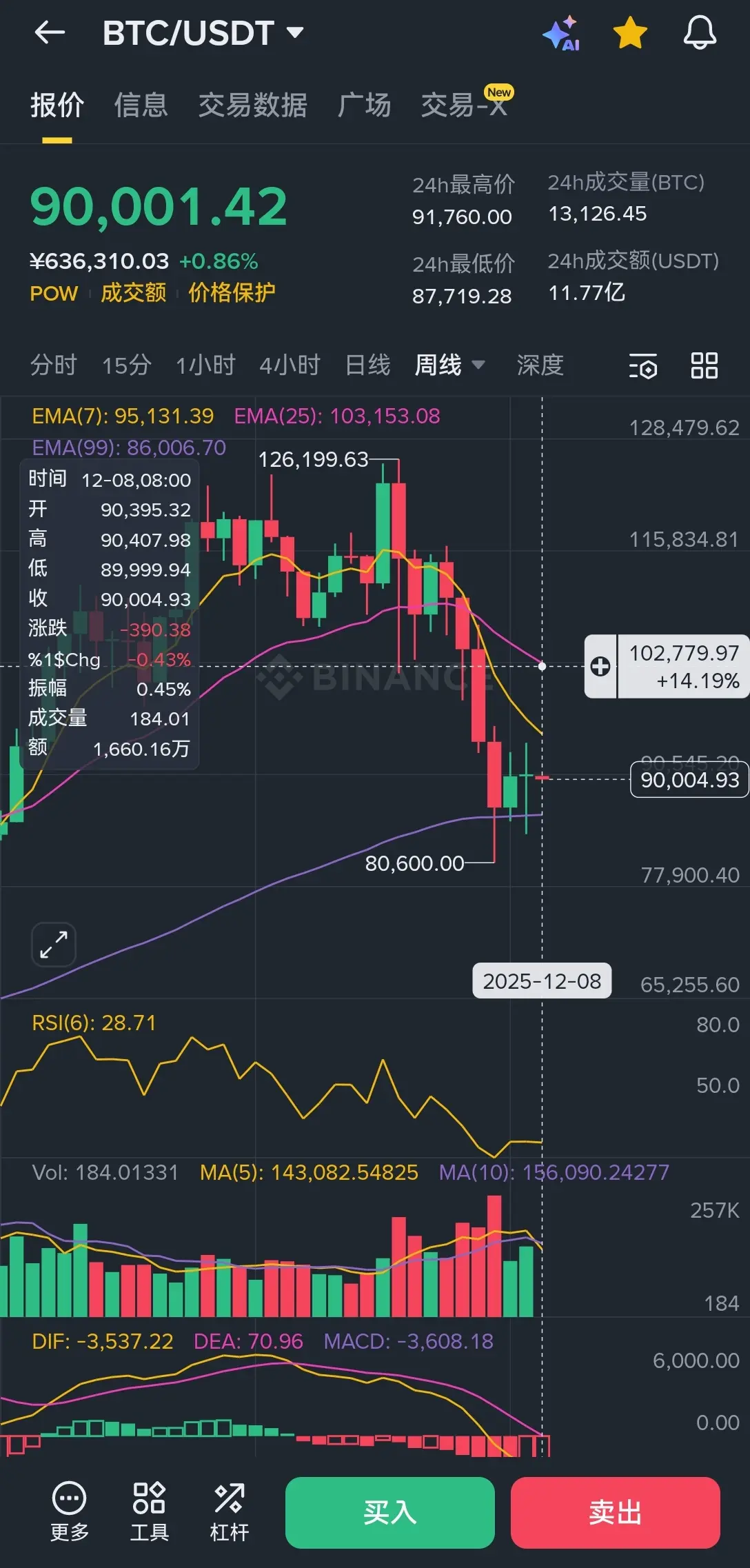
Task: Tap the 24h成交额 value 11.77亿
Action: pyautogui.click(x=587, y=293)
